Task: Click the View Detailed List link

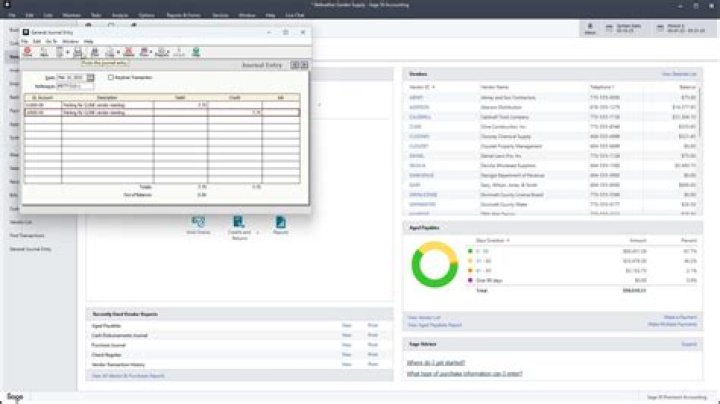Action: coord(678,74)
